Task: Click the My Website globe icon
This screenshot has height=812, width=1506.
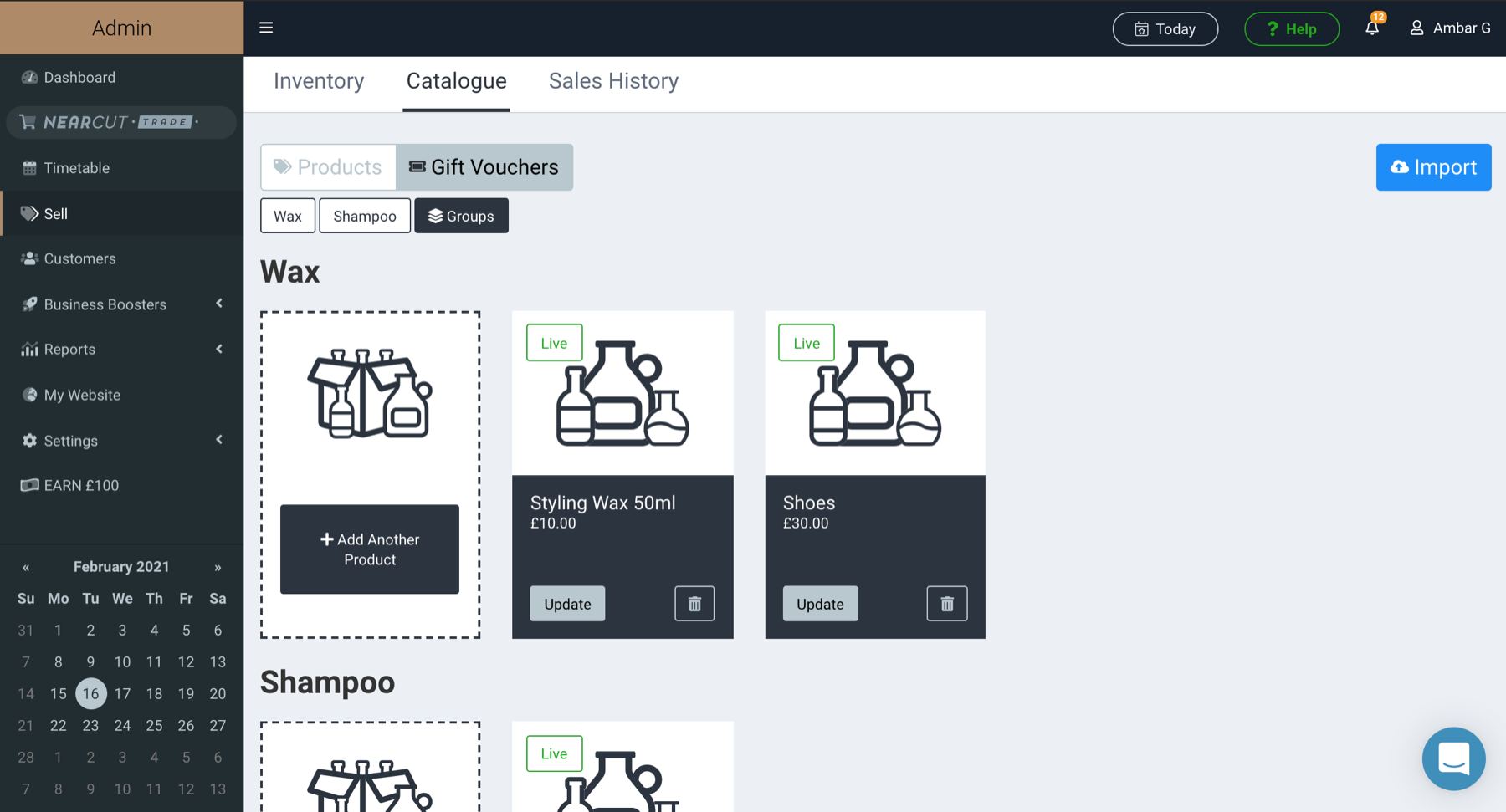Action: click(x=29, y=395)
